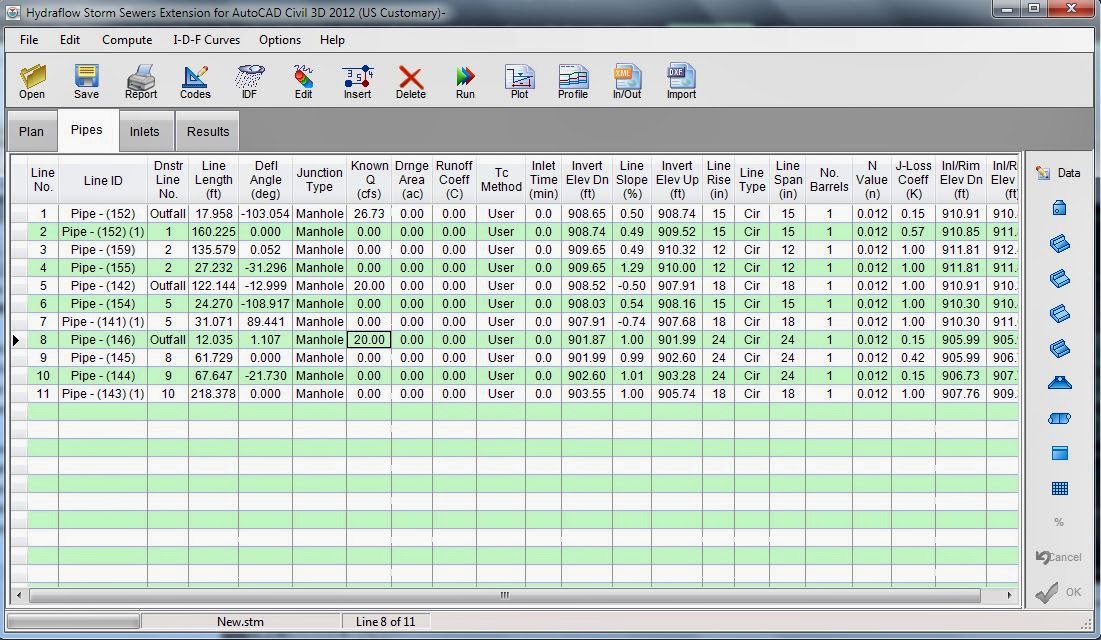Click the Open folder icon
1101x640 pixels.
pos(32,80)
